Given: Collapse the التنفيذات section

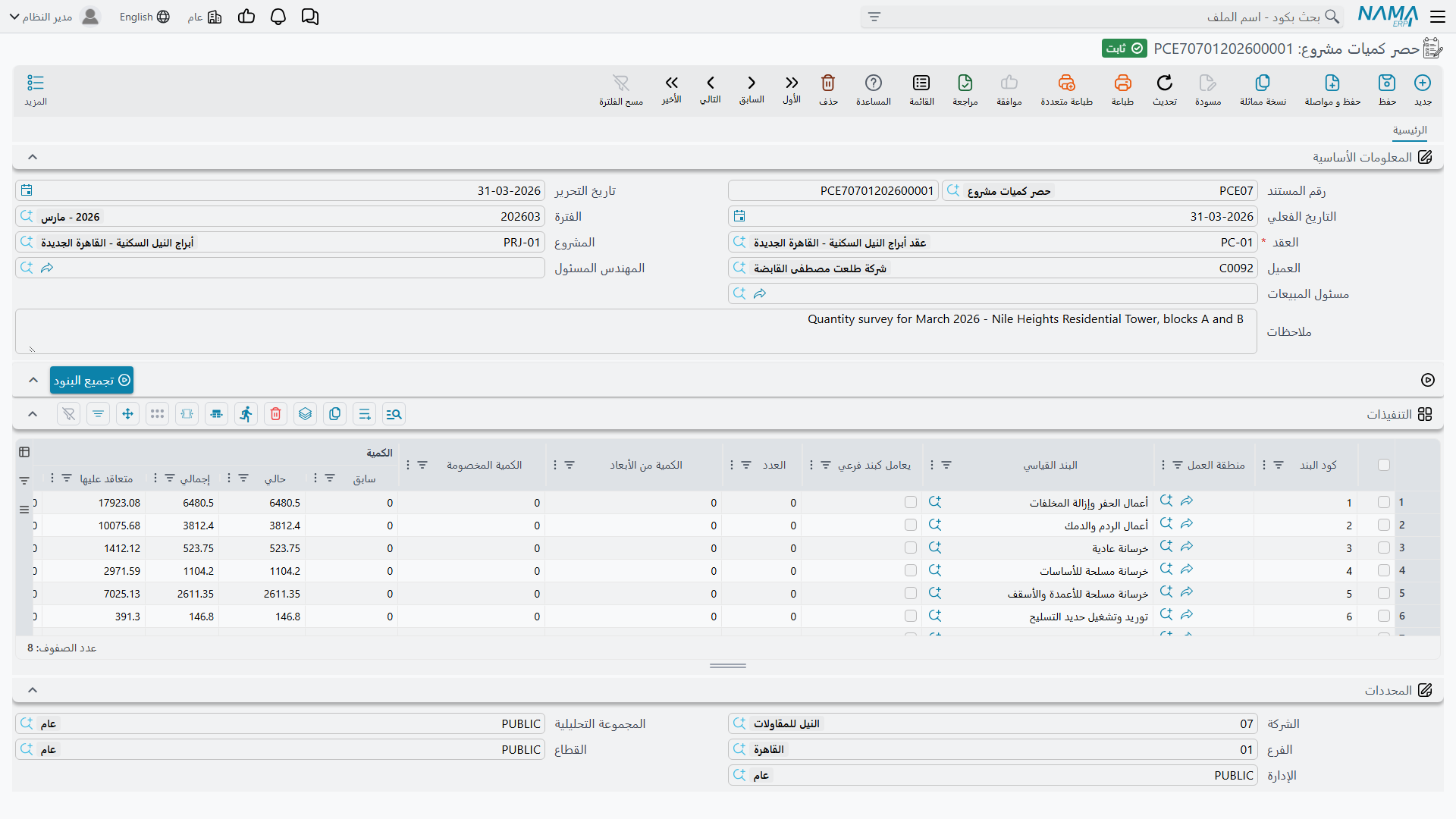Looking at the screenshot, I should click(x=33, y=414).
